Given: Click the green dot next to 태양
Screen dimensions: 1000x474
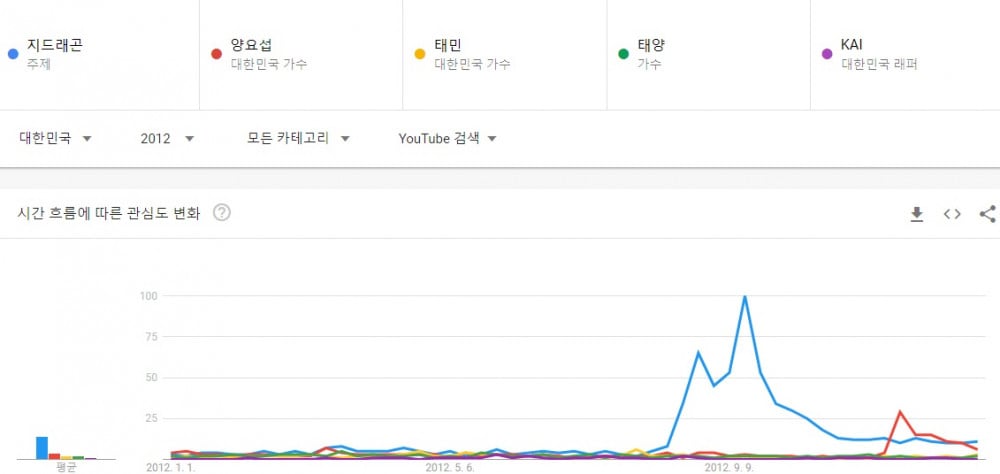Looking at the screenshot, I should [x=624, y=54].
